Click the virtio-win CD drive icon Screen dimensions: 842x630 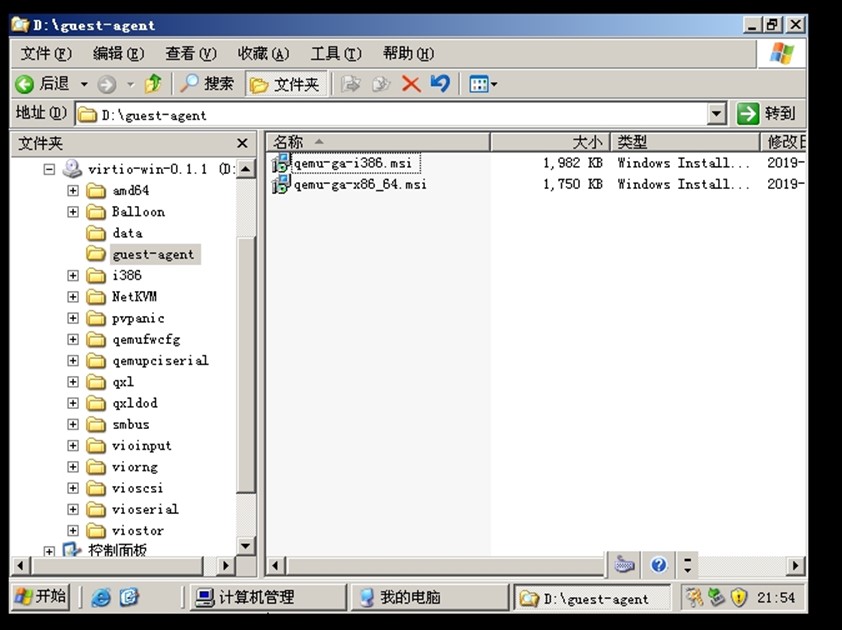tap(72, 169)
